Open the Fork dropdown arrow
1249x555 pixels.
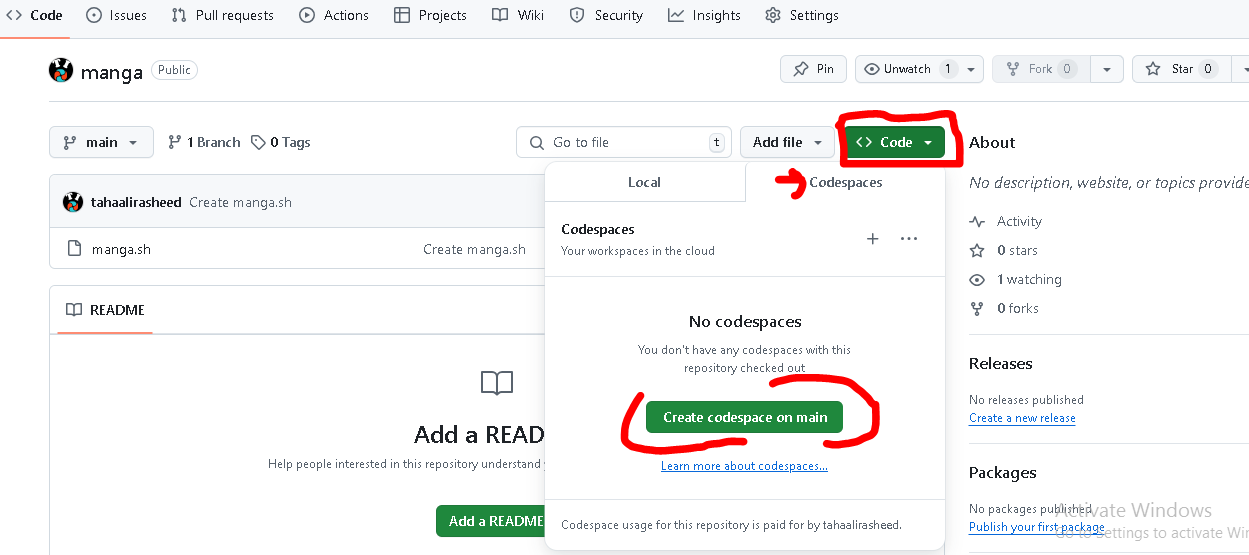tap(1106, 69)
